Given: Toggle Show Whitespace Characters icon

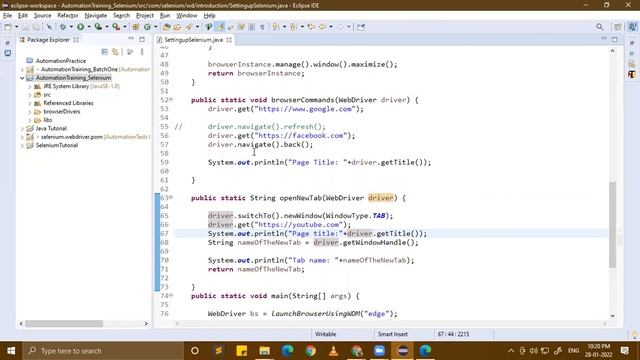Looking at the screenshot, I should coord(262,27).
